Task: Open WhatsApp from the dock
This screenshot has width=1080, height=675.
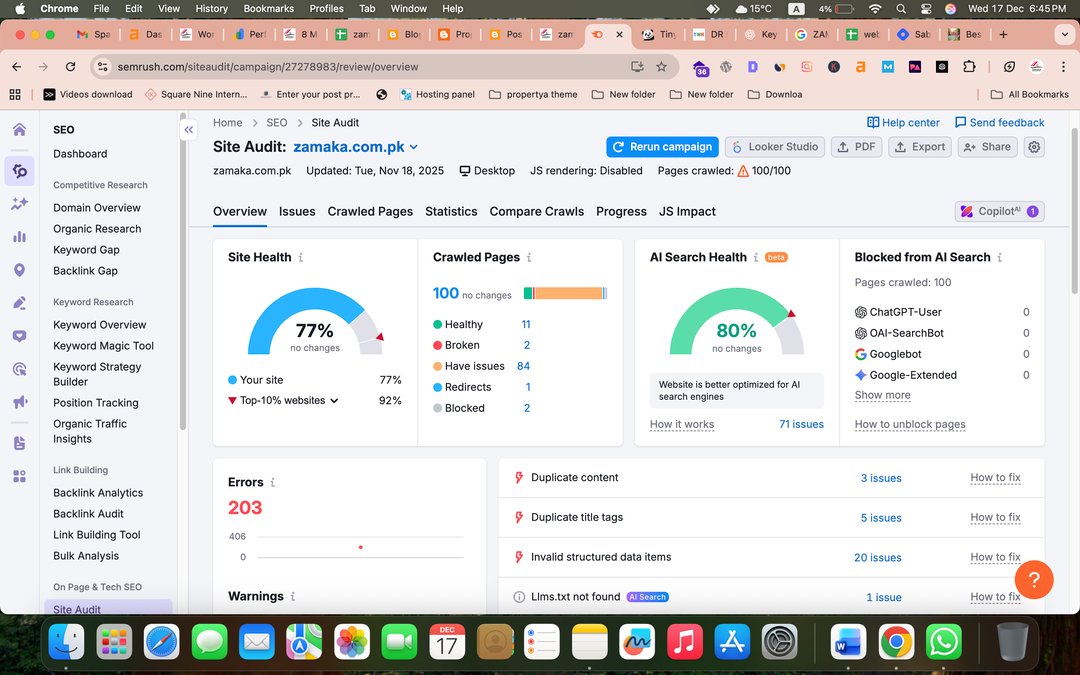Action: pyautogui.click(x=943, y=642)
